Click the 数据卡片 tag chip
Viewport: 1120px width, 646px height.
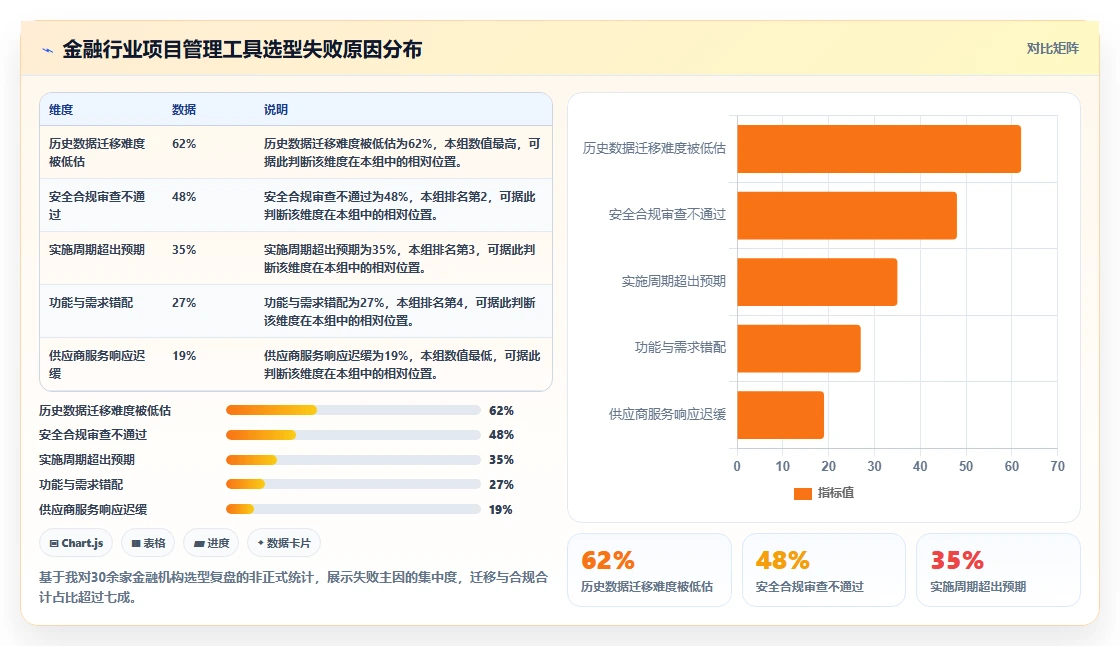284,543
